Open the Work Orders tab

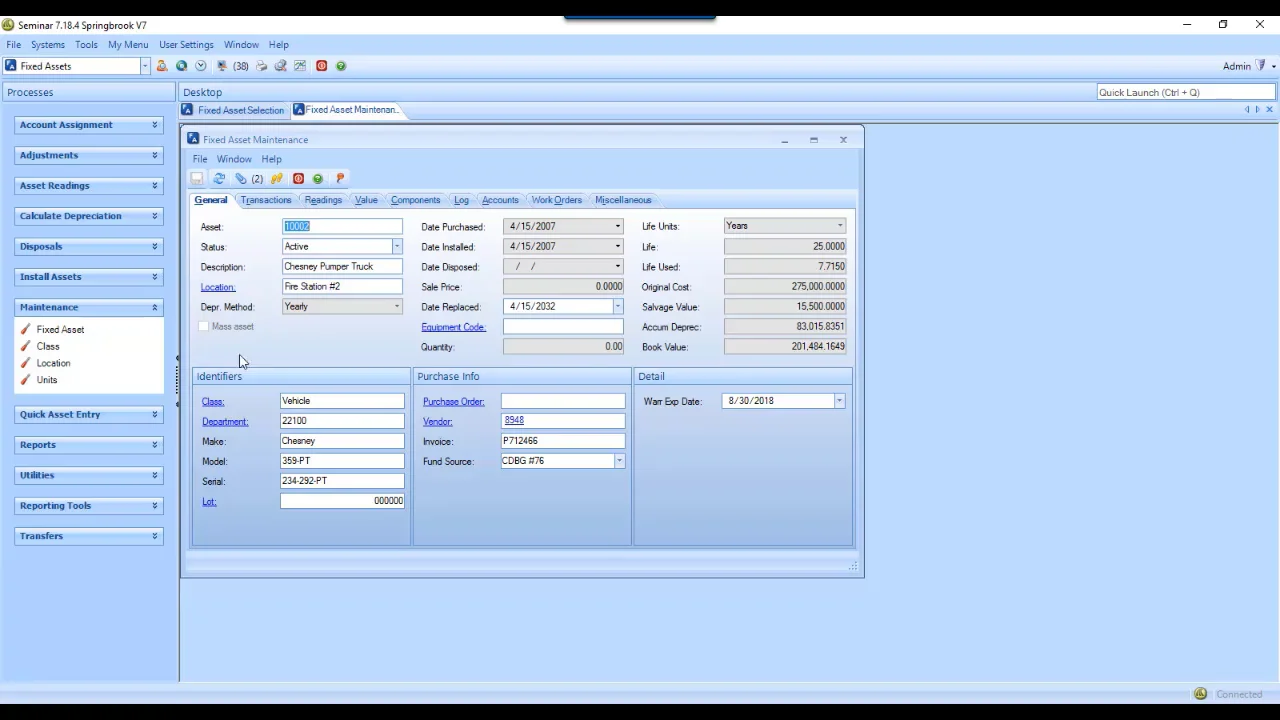click(x=556, y=200)
